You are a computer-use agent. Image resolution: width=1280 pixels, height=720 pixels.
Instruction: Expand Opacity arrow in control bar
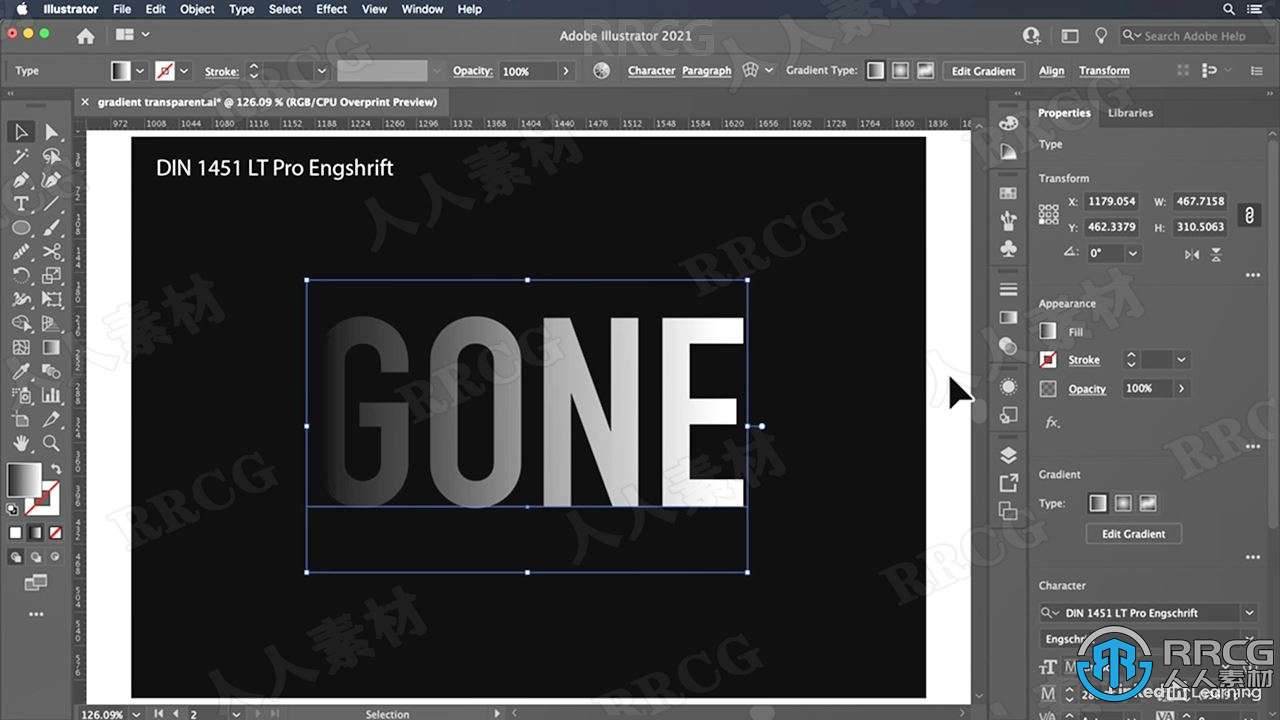[x=566, y=71]
